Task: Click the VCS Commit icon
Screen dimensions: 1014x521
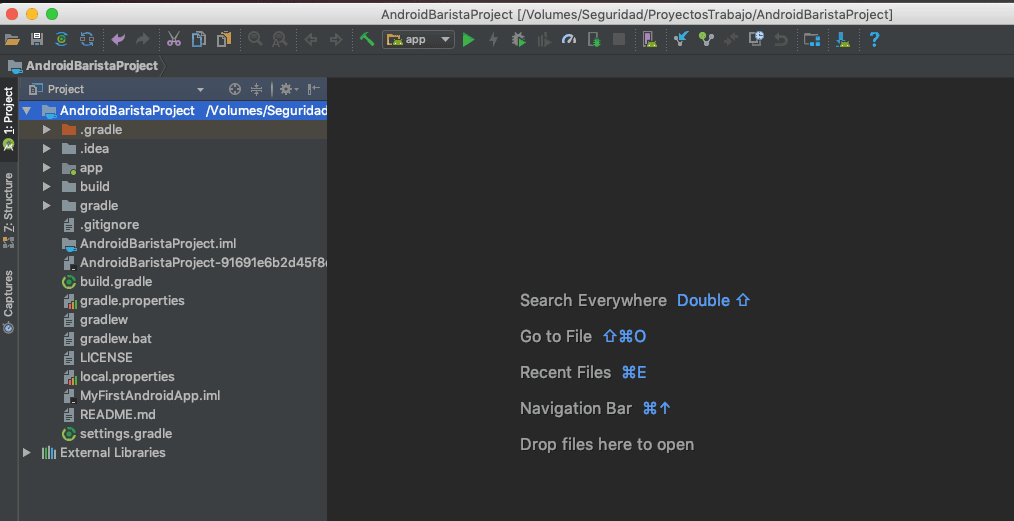Action: 706,39
